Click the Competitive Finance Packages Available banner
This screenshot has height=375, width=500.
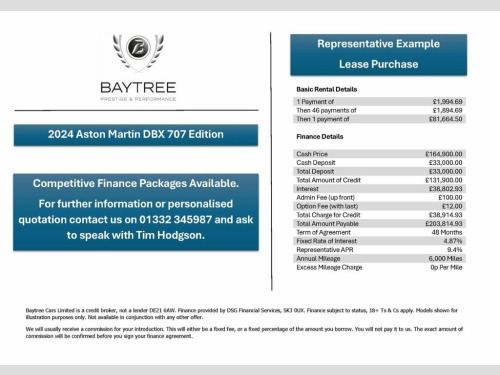pyautogui.click(x=136, y=212)
